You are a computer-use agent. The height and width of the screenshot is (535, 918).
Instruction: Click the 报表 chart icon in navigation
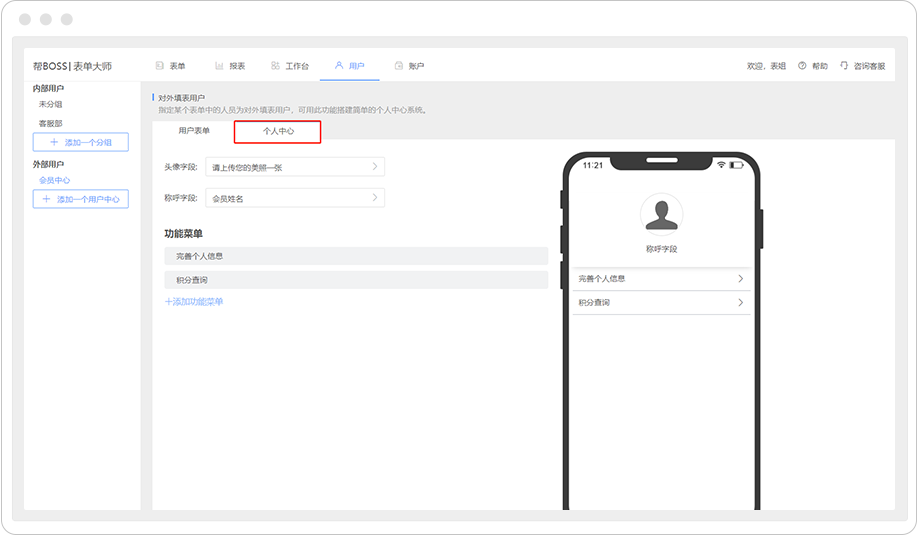[x=219, y=66]
